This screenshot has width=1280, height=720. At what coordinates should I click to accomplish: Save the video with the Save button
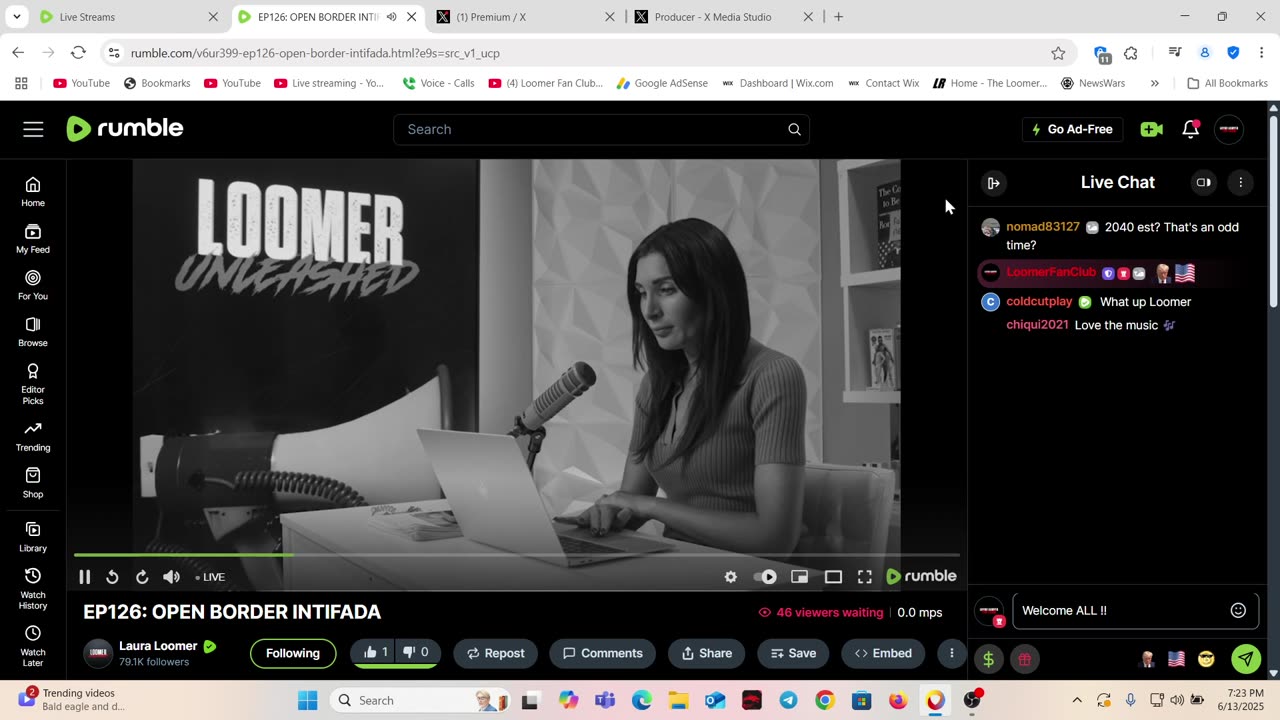(793, 653)
